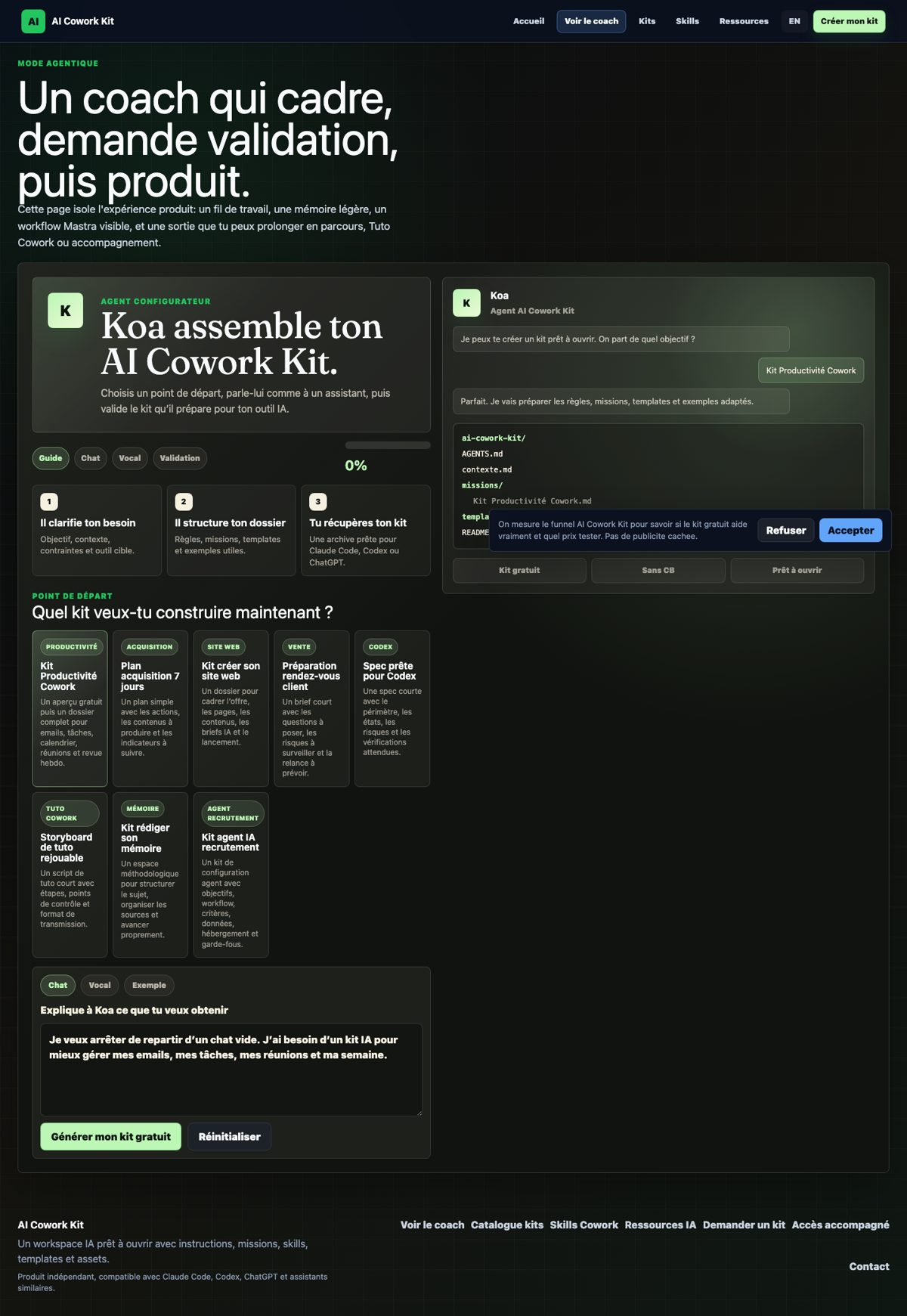
Task: Select the Guide tab
Action: [x=51, y=458]
